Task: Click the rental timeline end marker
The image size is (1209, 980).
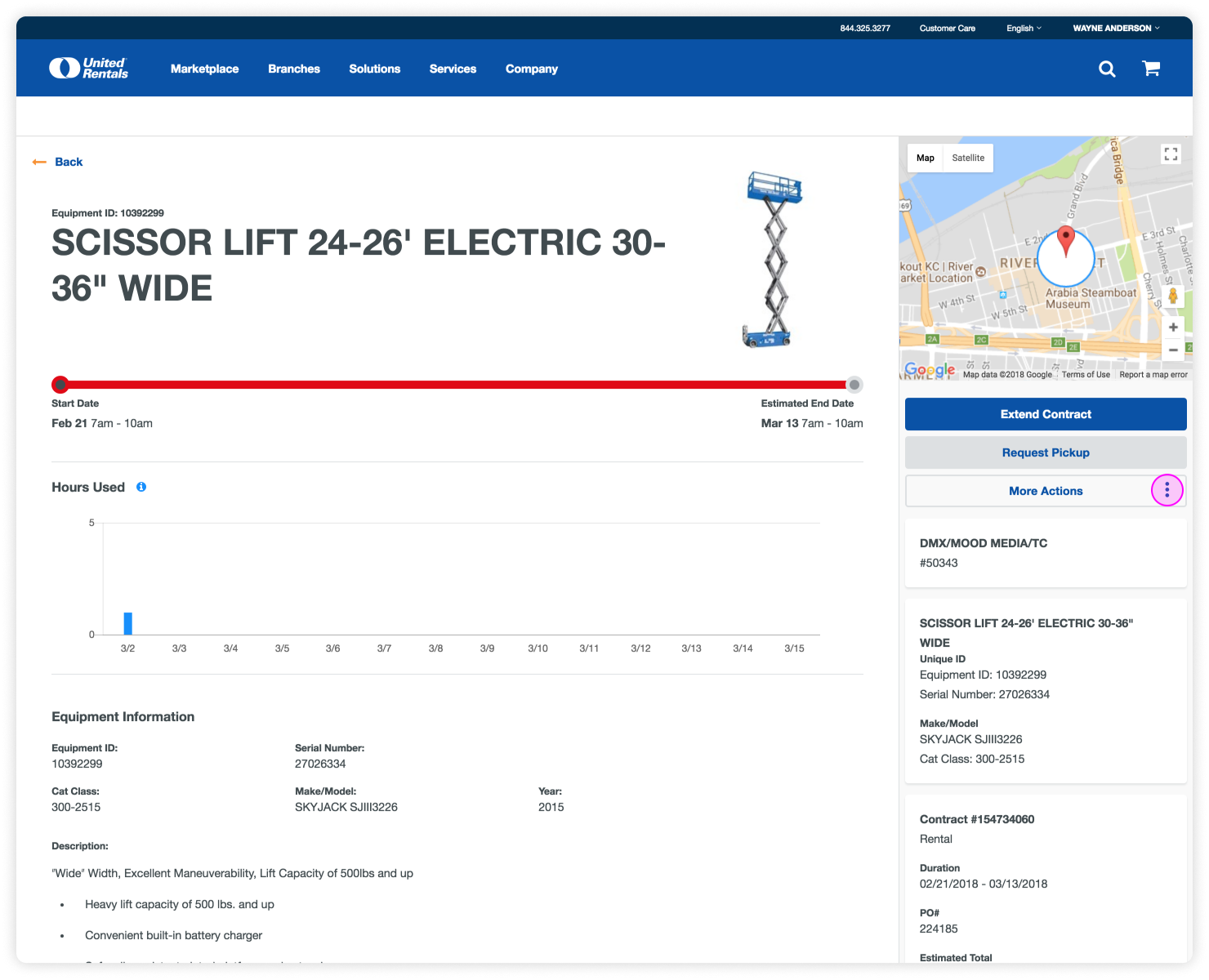Action: point(854,385)
